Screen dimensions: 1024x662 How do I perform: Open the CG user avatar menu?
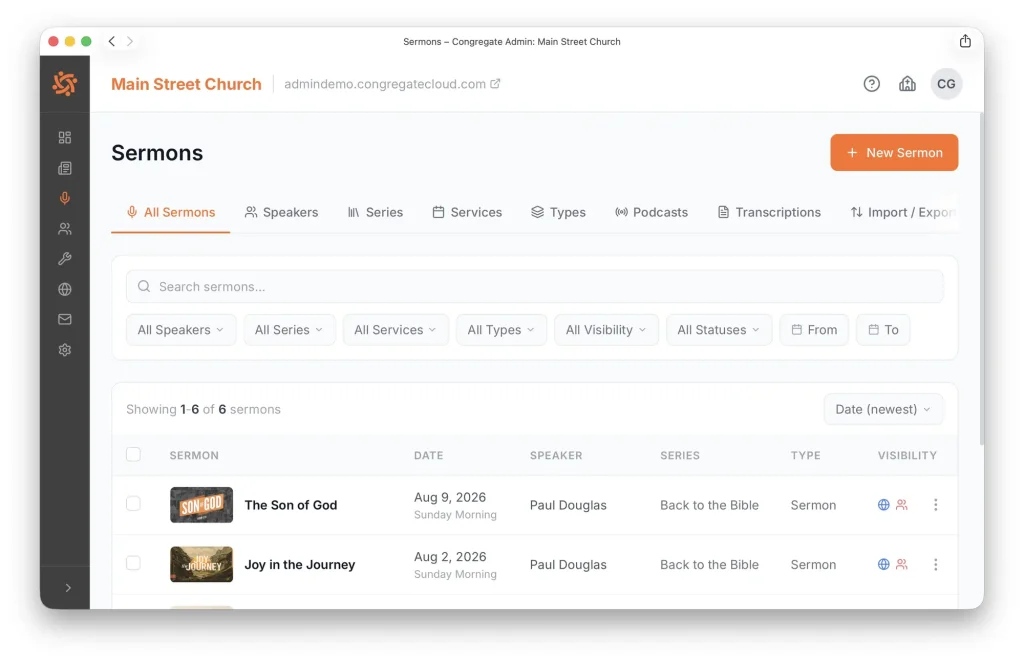[x=946, y=84]
